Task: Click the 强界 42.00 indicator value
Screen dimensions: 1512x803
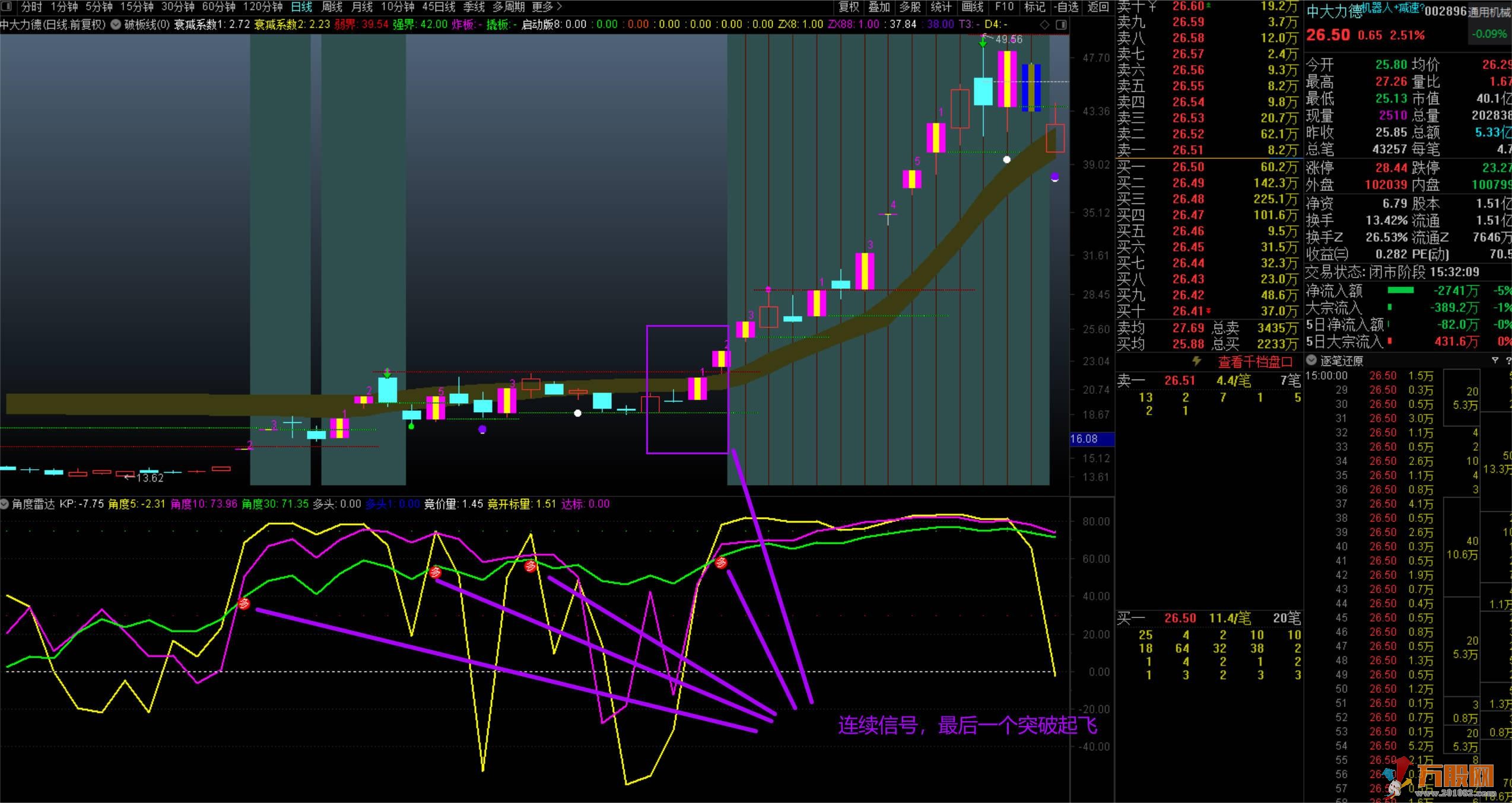Action: 420,24
